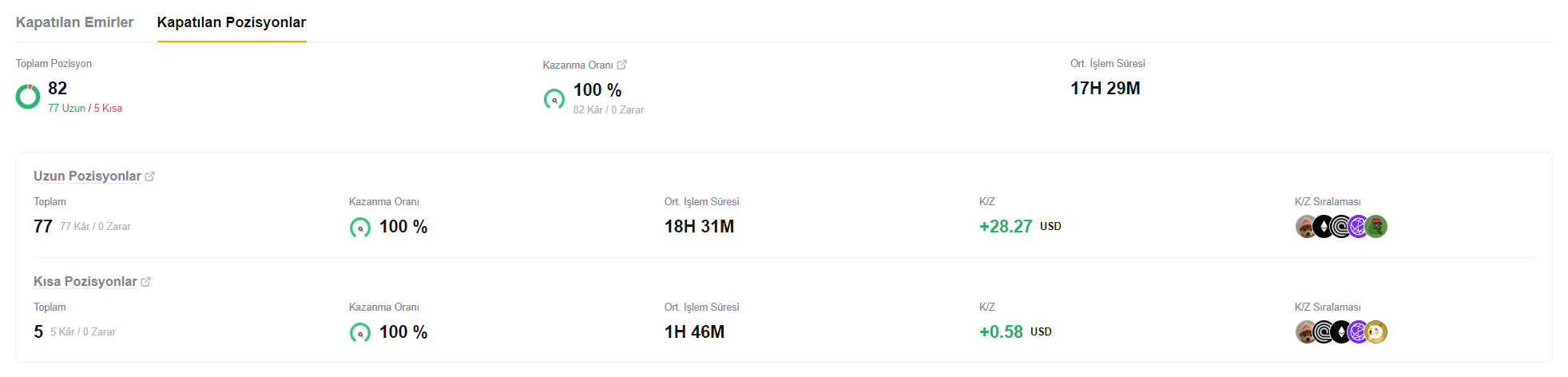This screenshot has height=377, width=1568.
Task: Click the dog-with-hat coin in long positions ranking
Action: pos(1305,227)
